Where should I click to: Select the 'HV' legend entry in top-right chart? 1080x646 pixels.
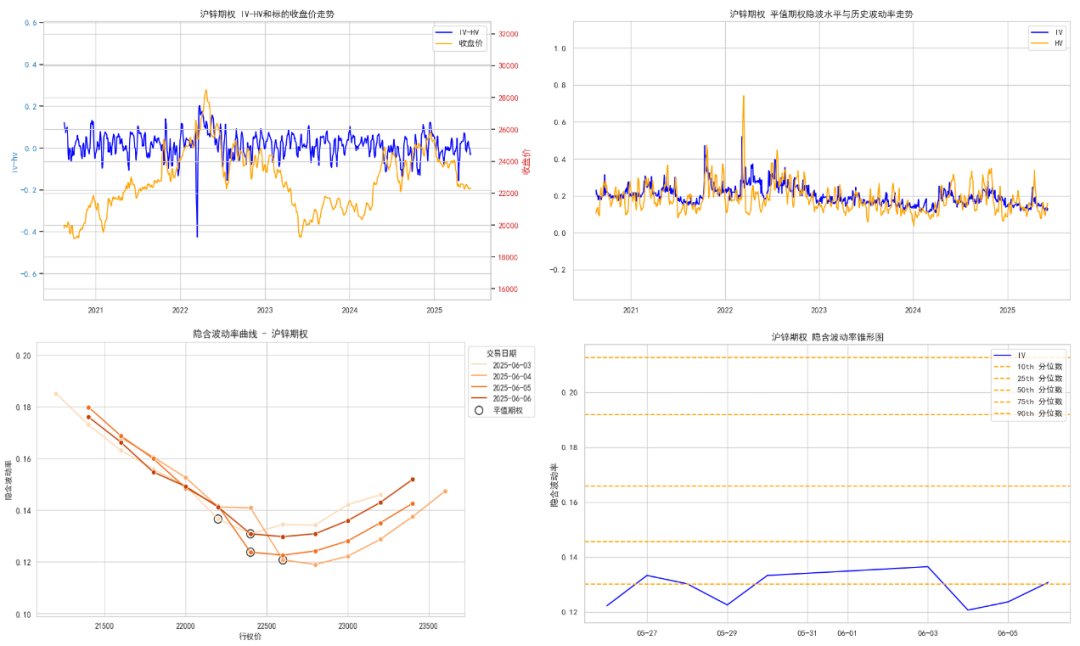1047,43
